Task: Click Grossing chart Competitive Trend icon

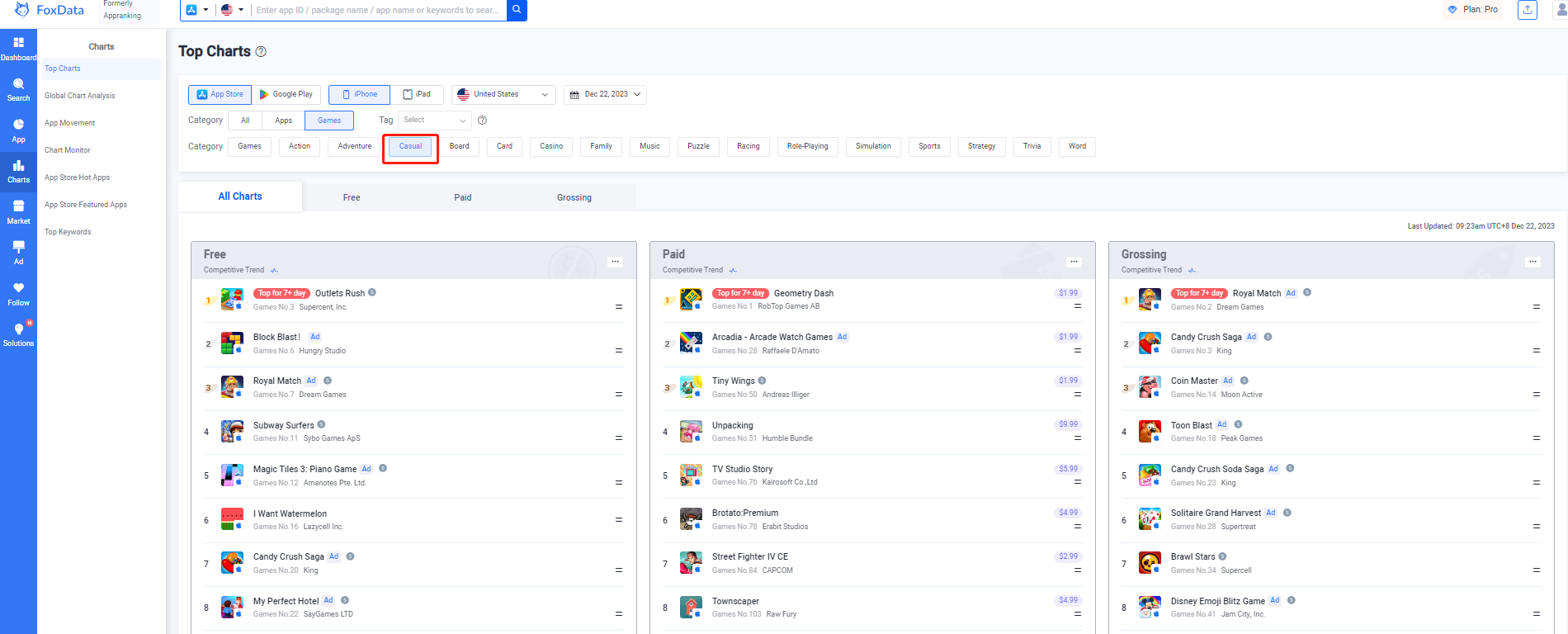Action: coord(1192,270)
